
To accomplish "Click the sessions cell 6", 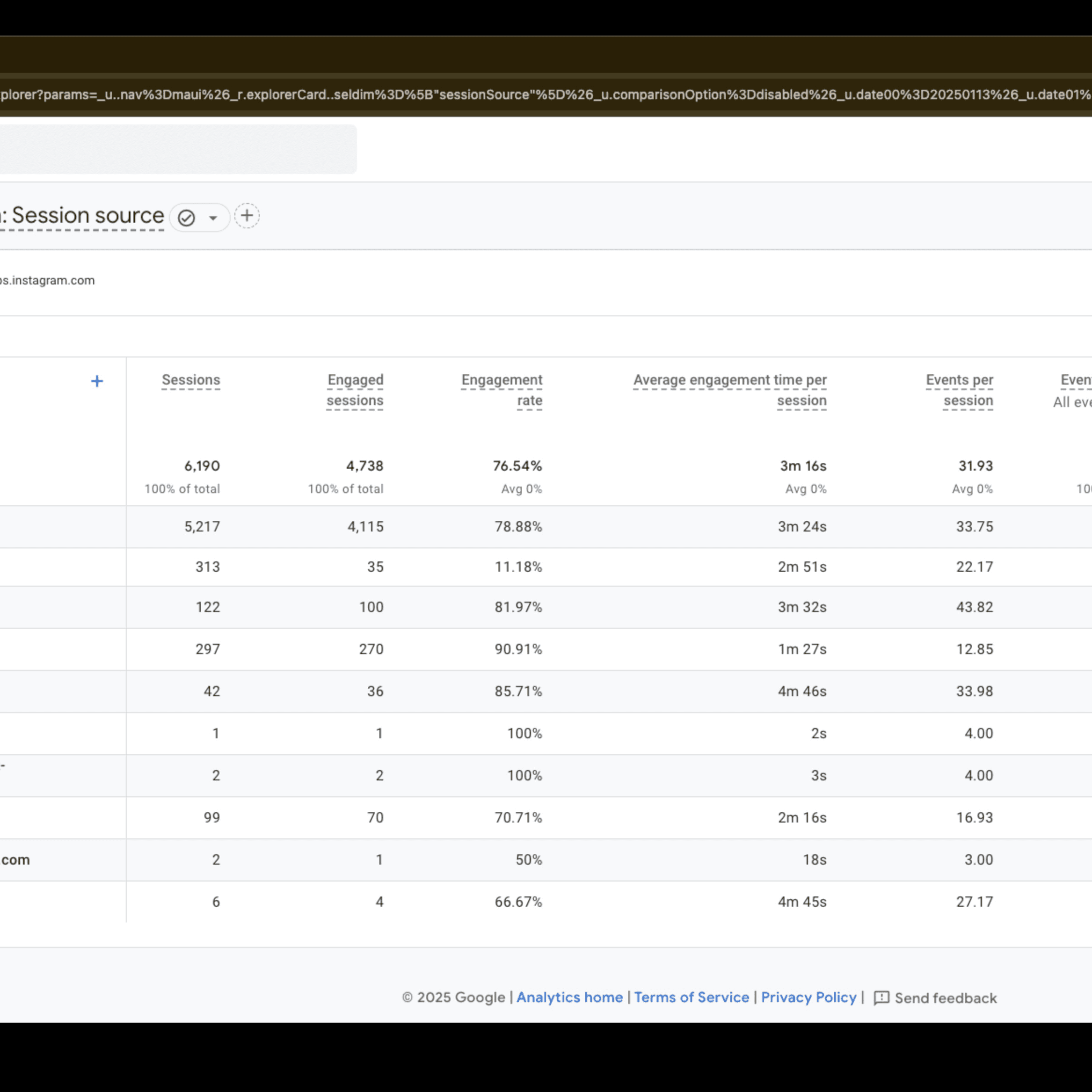I will tap(216, 902).
